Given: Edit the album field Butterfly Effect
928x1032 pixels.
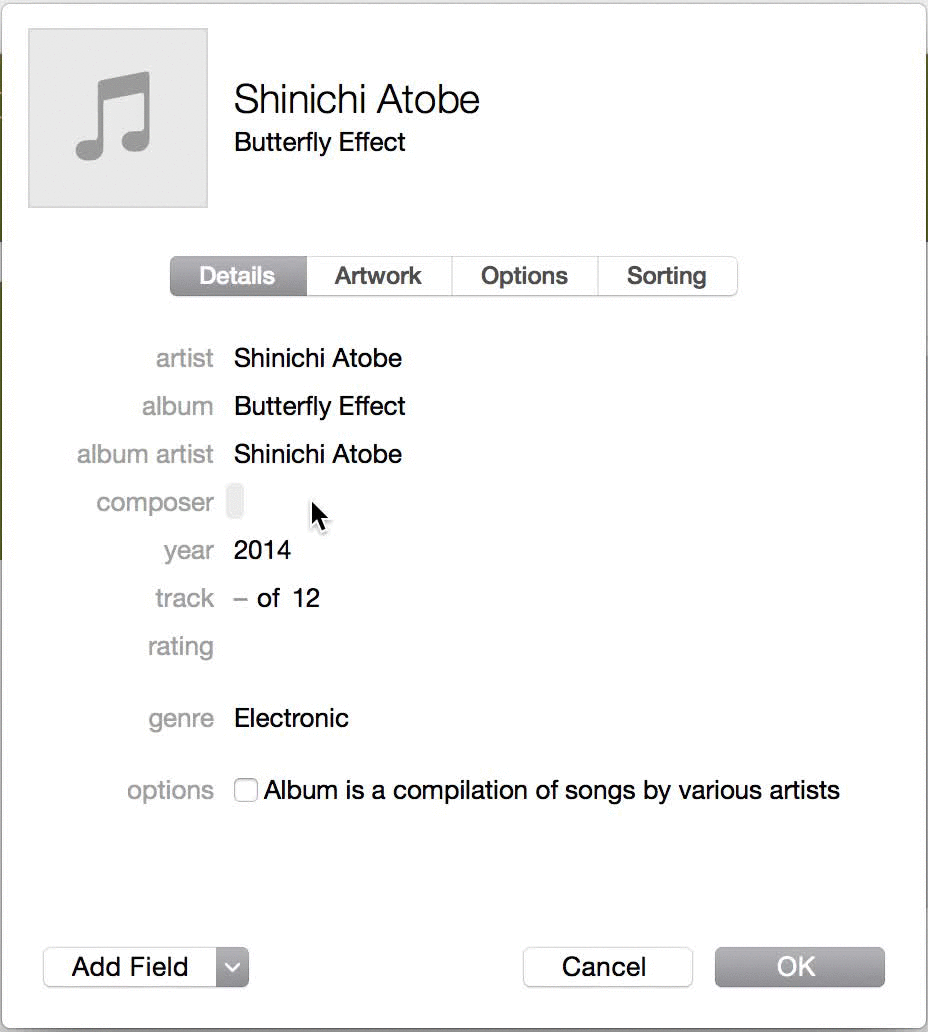Looking at the screenshot, I should point(320,406).
